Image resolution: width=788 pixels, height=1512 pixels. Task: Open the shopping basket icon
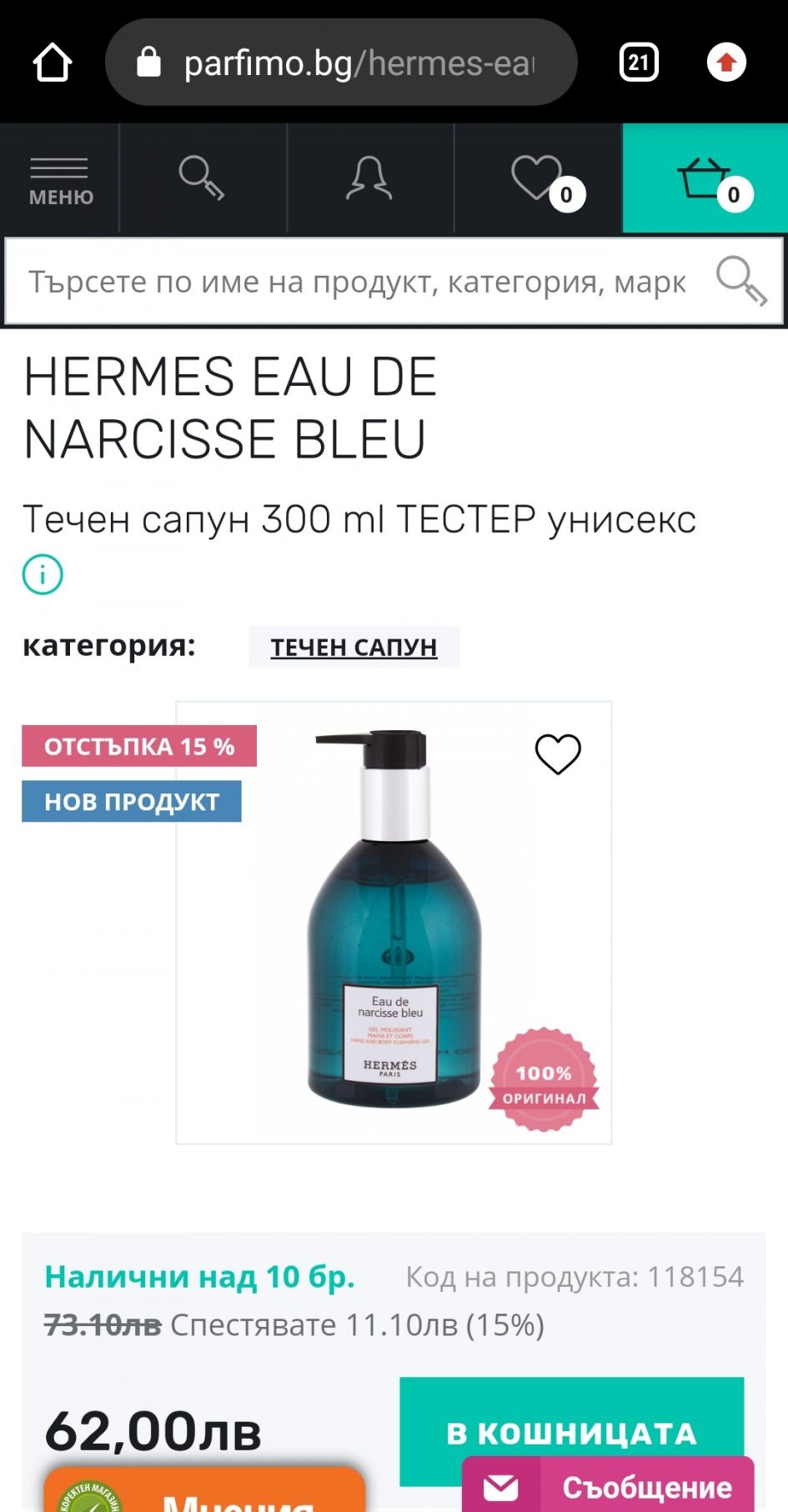point(705,178)
